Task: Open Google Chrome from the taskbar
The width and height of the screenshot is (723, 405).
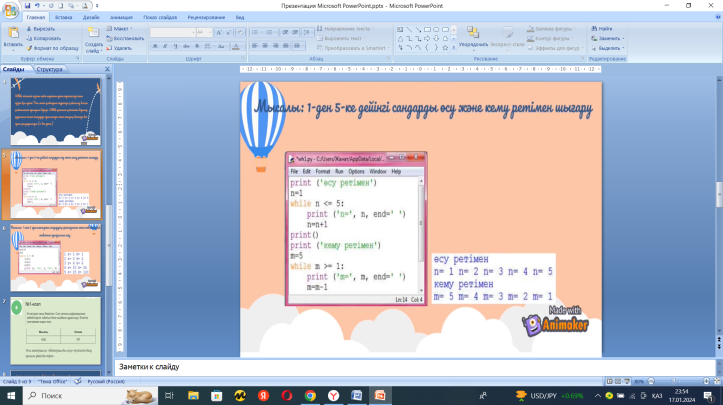Action: [x=310, y=395]
